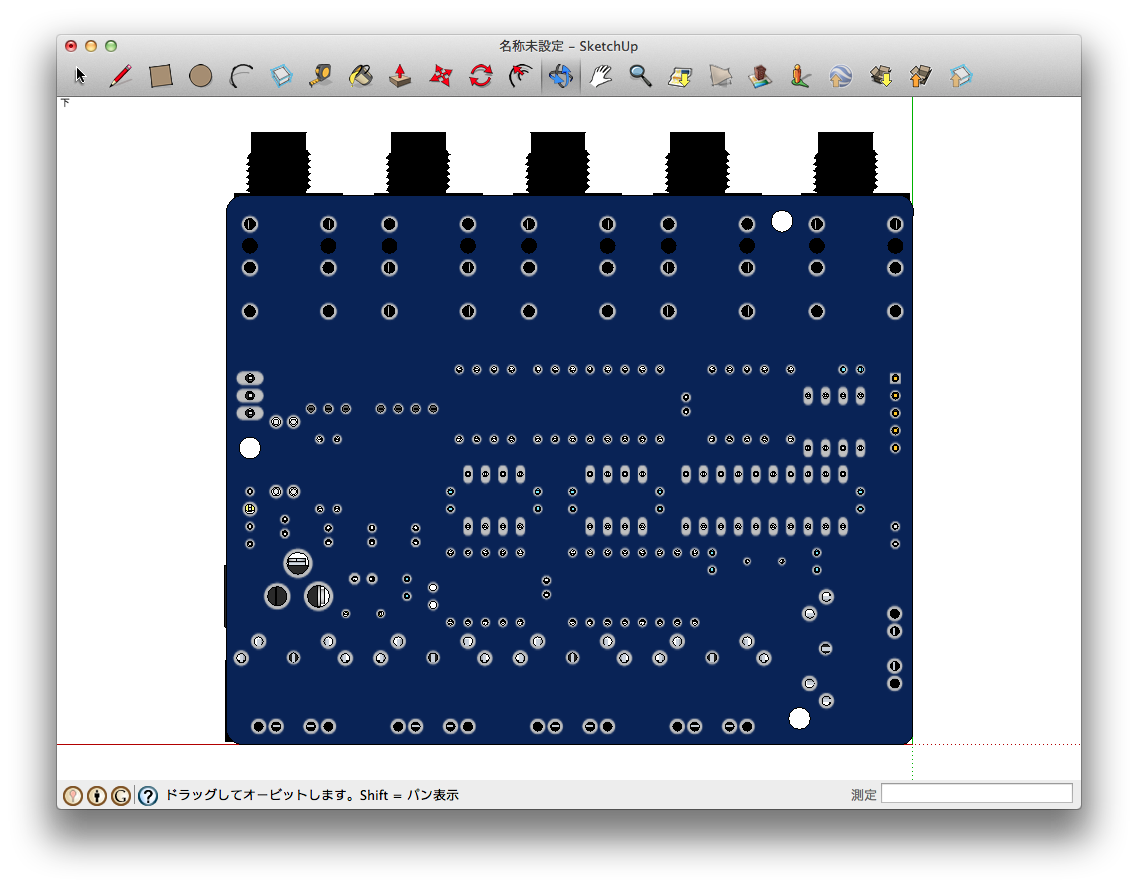Activate the Circle drawing tool

pos(201,76)
